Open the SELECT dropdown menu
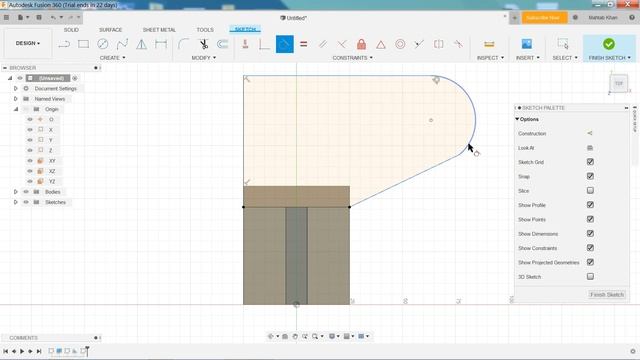Viewport: 640px width, 360px height. 565,58
